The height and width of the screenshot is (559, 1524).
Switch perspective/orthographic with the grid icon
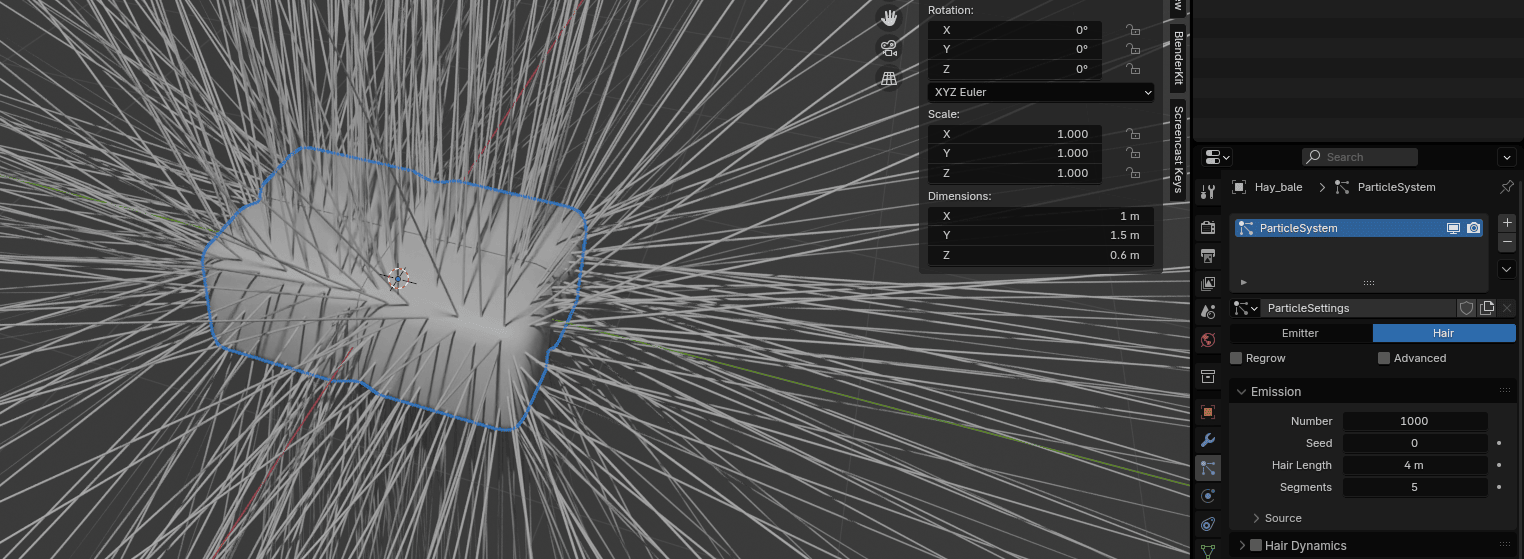pos(888,78)
